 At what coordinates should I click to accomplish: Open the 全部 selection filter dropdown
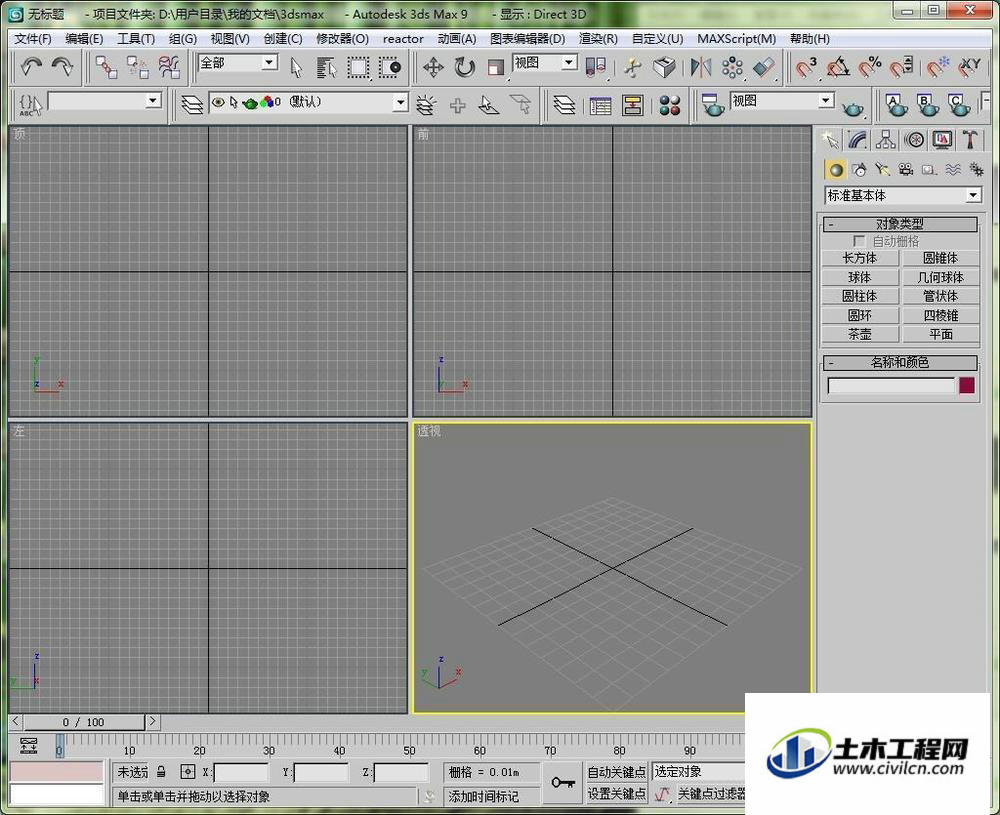(270, 62)
